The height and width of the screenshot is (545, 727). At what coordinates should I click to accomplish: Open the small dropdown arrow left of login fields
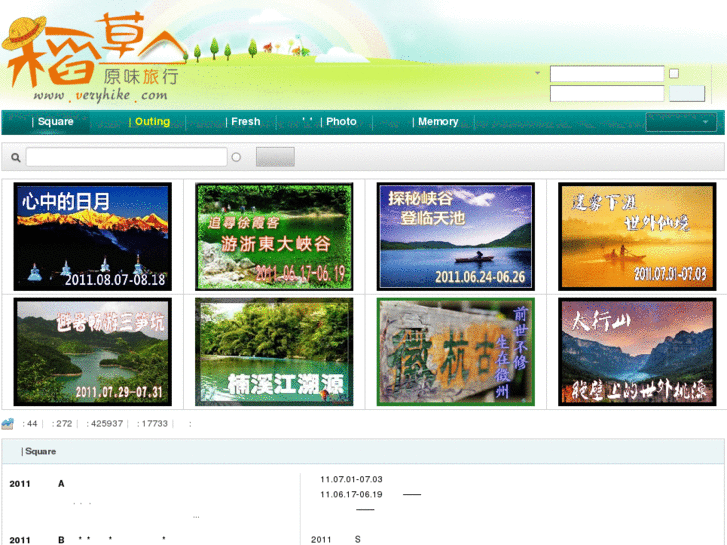point(537,73)
